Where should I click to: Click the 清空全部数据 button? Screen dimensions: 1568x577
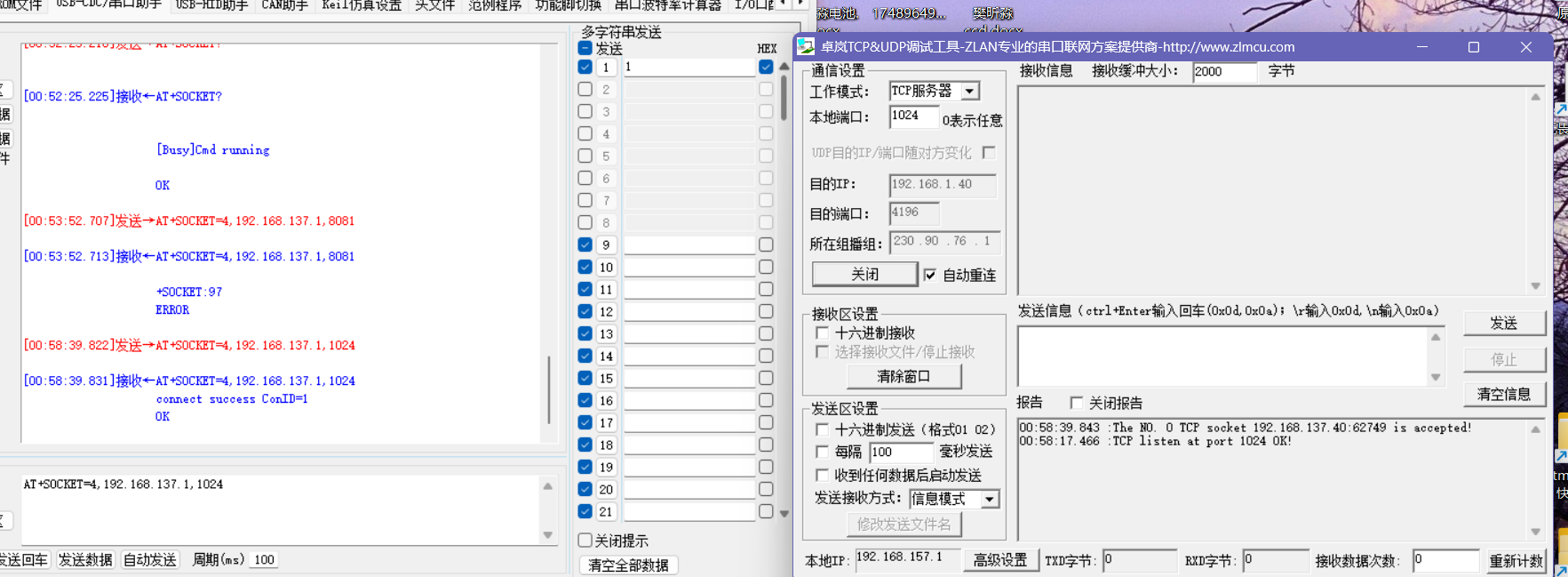[629, 565]
